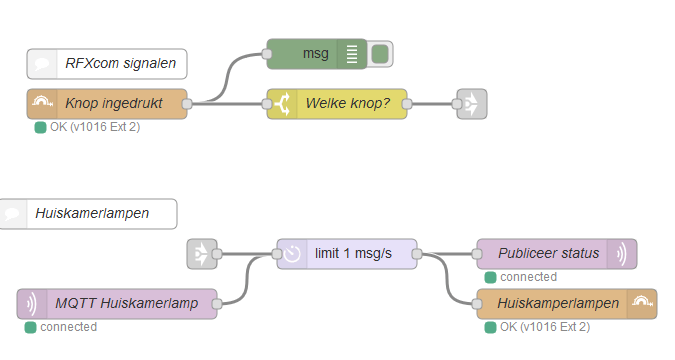Viewport: 675px width, 360px height.
Task: Click the output port of Knop ingedrukt node
Action: pyautogui.click(x=187, y=104)
